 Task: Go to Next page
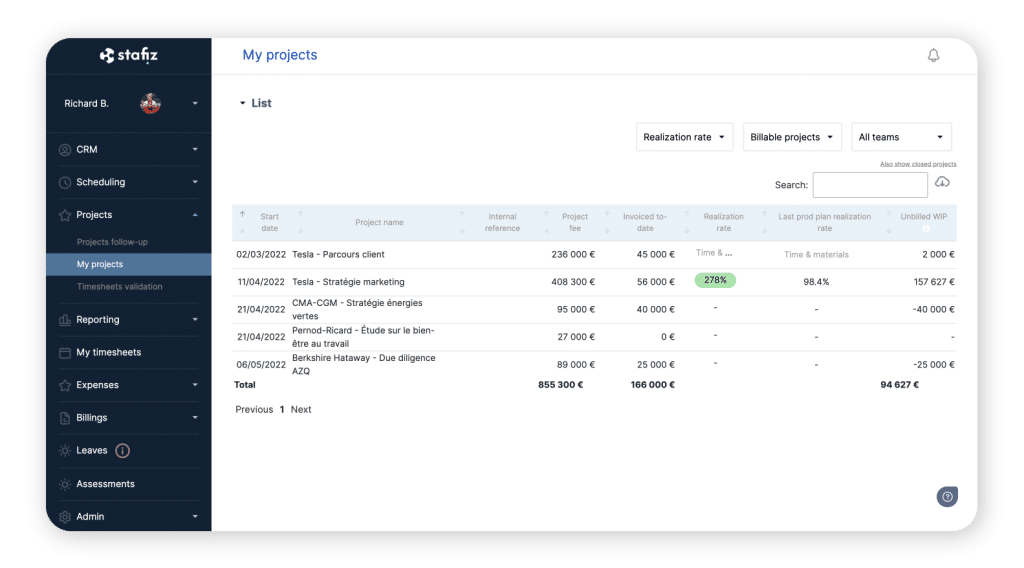301,409
